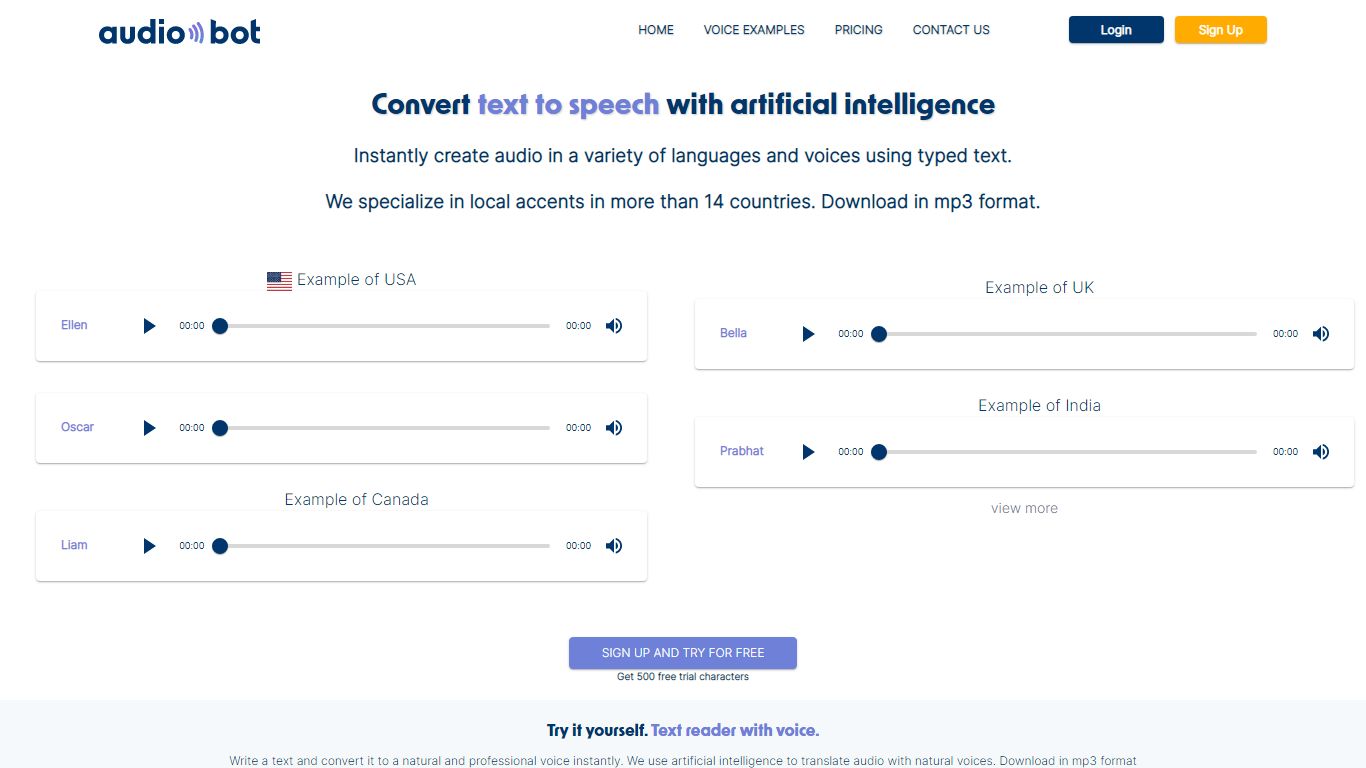Toggle volume on Liam's audio player
Screen dimensions: 1366x768
(x=613, y=545)
